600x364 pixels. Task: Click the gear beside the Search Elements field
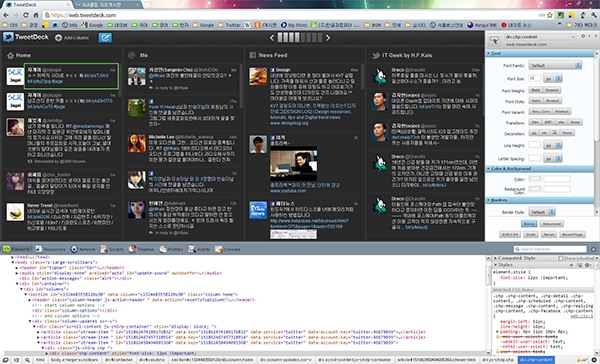pos(593,249)
